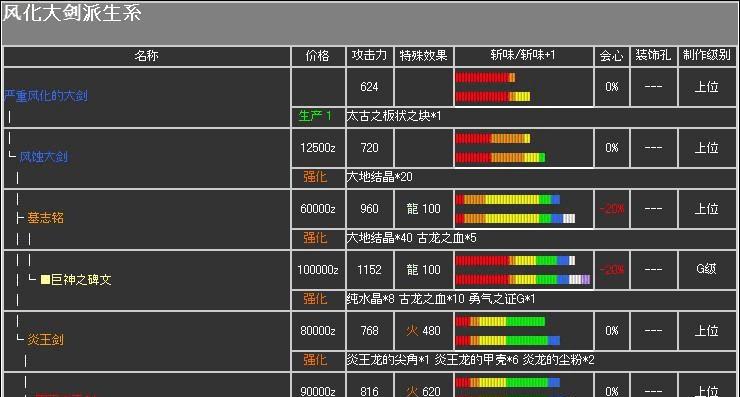The height and width of the screenshot is (397, 740).
Task: Click the G级 crafting rank cell
Action: pyautogui.click(x=706, y=269)
